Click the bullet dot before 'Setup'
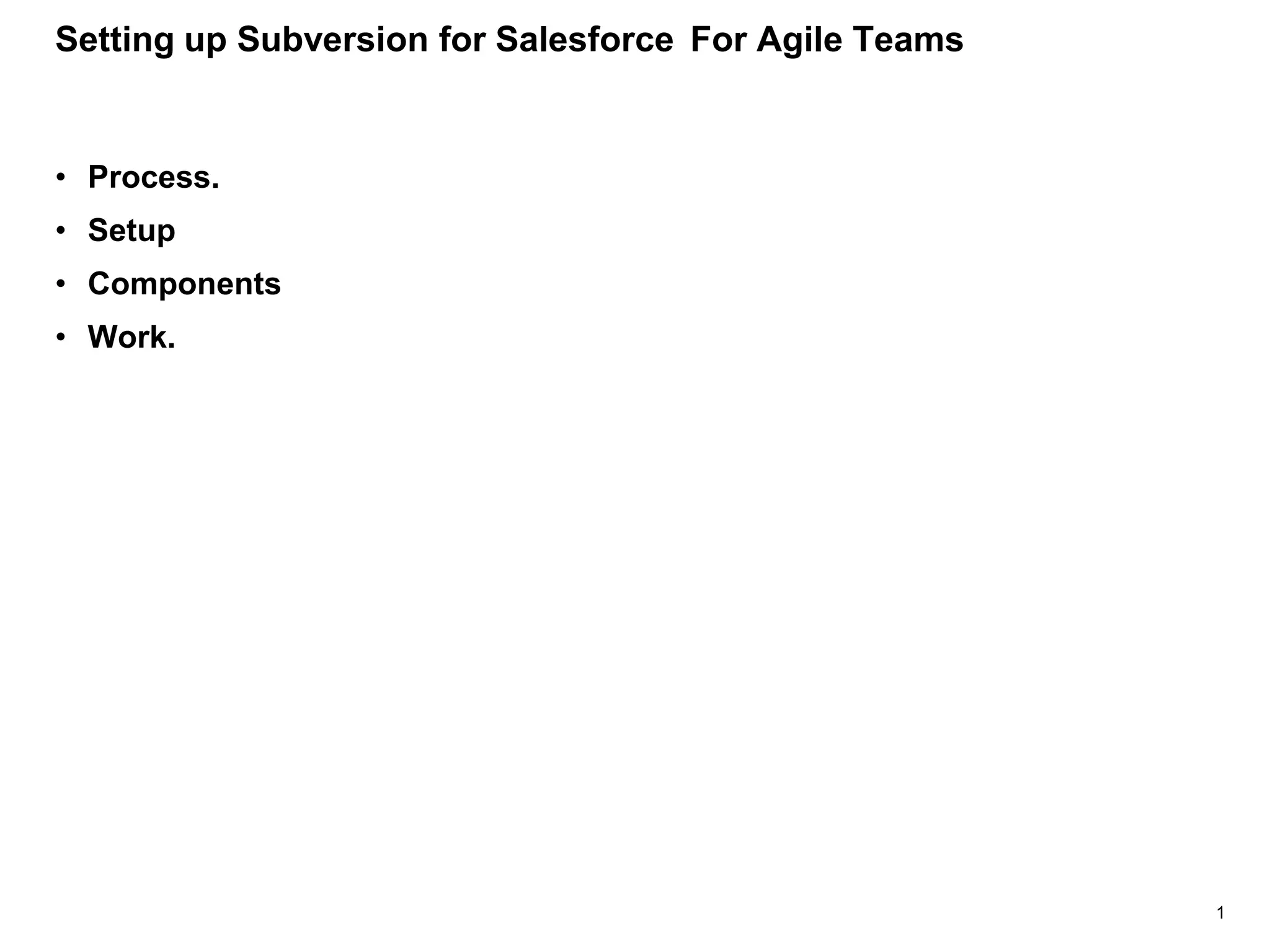1270x952 pixels. coord(60,231)
